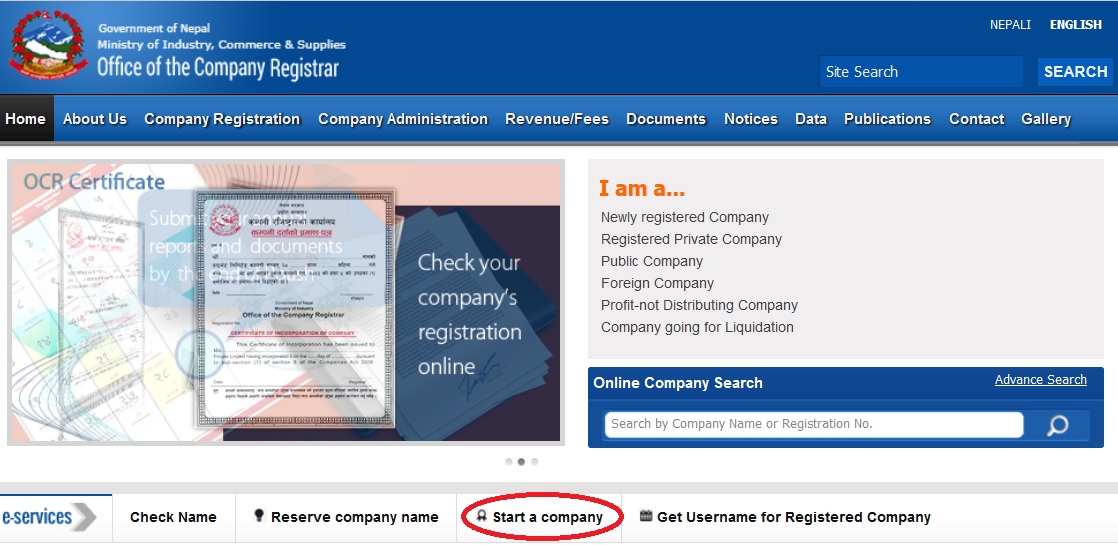Go to the Revenue/Fees menu item

(557, 119)
